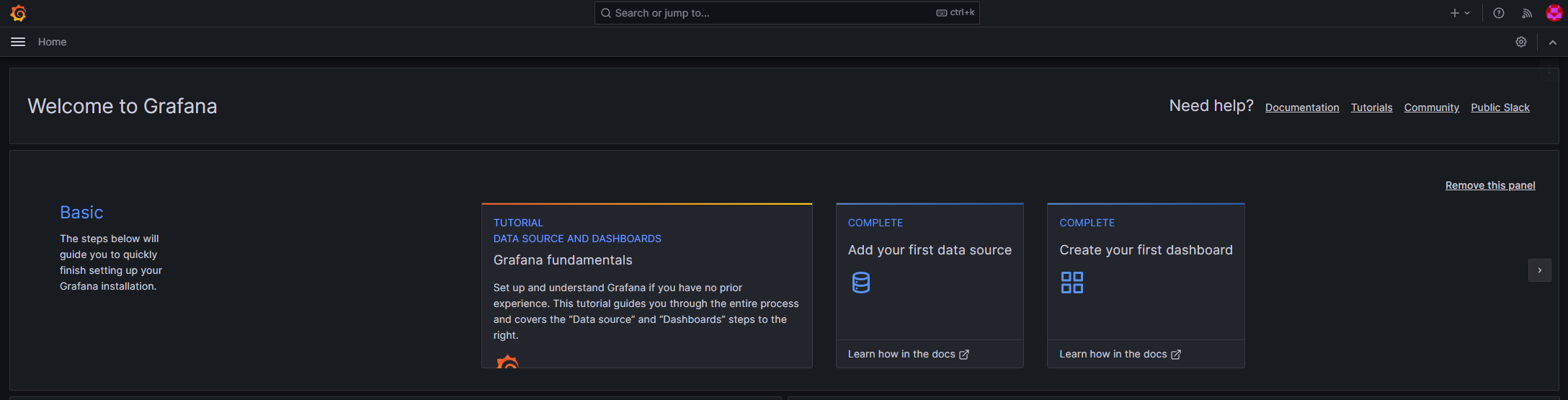Click the dashboard grid icon
Image resolution: width=1568 pixels, height=400 pixels.
coord(1072,283)
